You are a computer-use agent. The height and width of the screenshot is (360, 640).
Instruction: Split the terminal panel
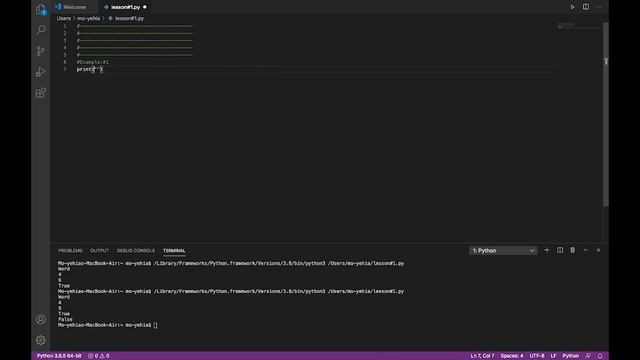coord(560,250)
